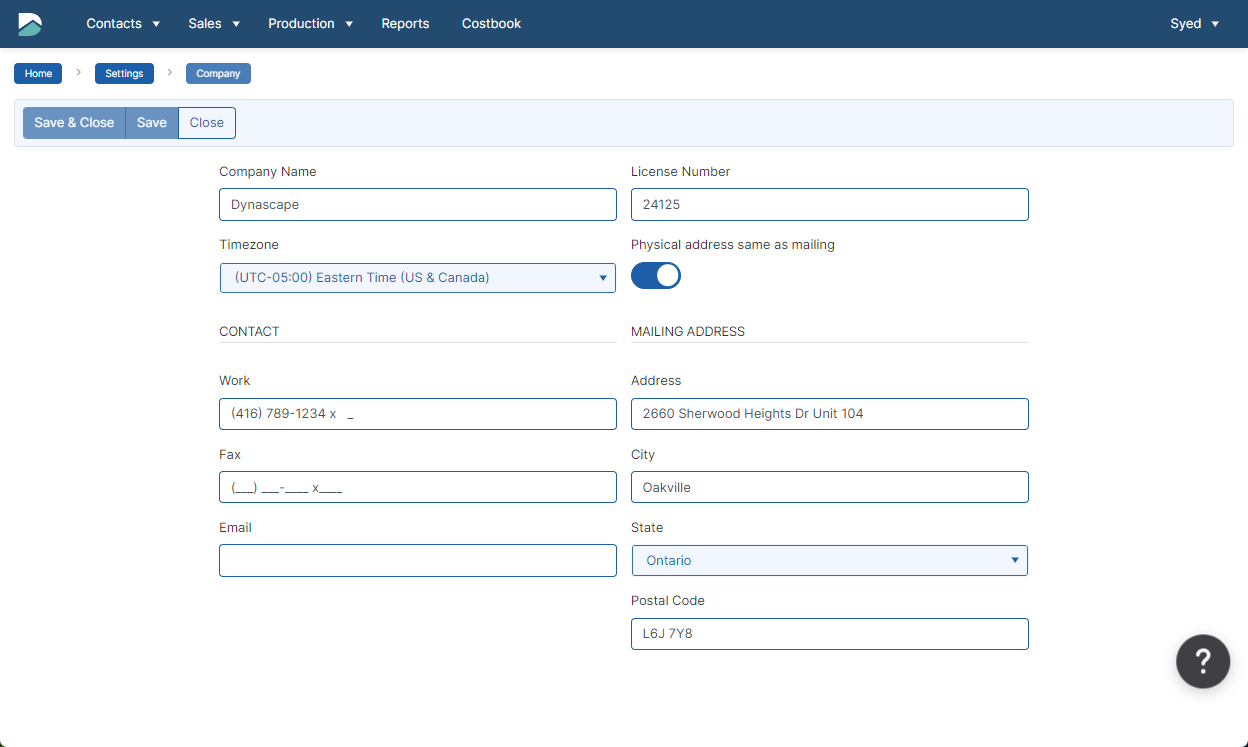The width and height of the screenshot is (1248, 747).
Task: Click the Save & Close button
Action: (74, 123)
